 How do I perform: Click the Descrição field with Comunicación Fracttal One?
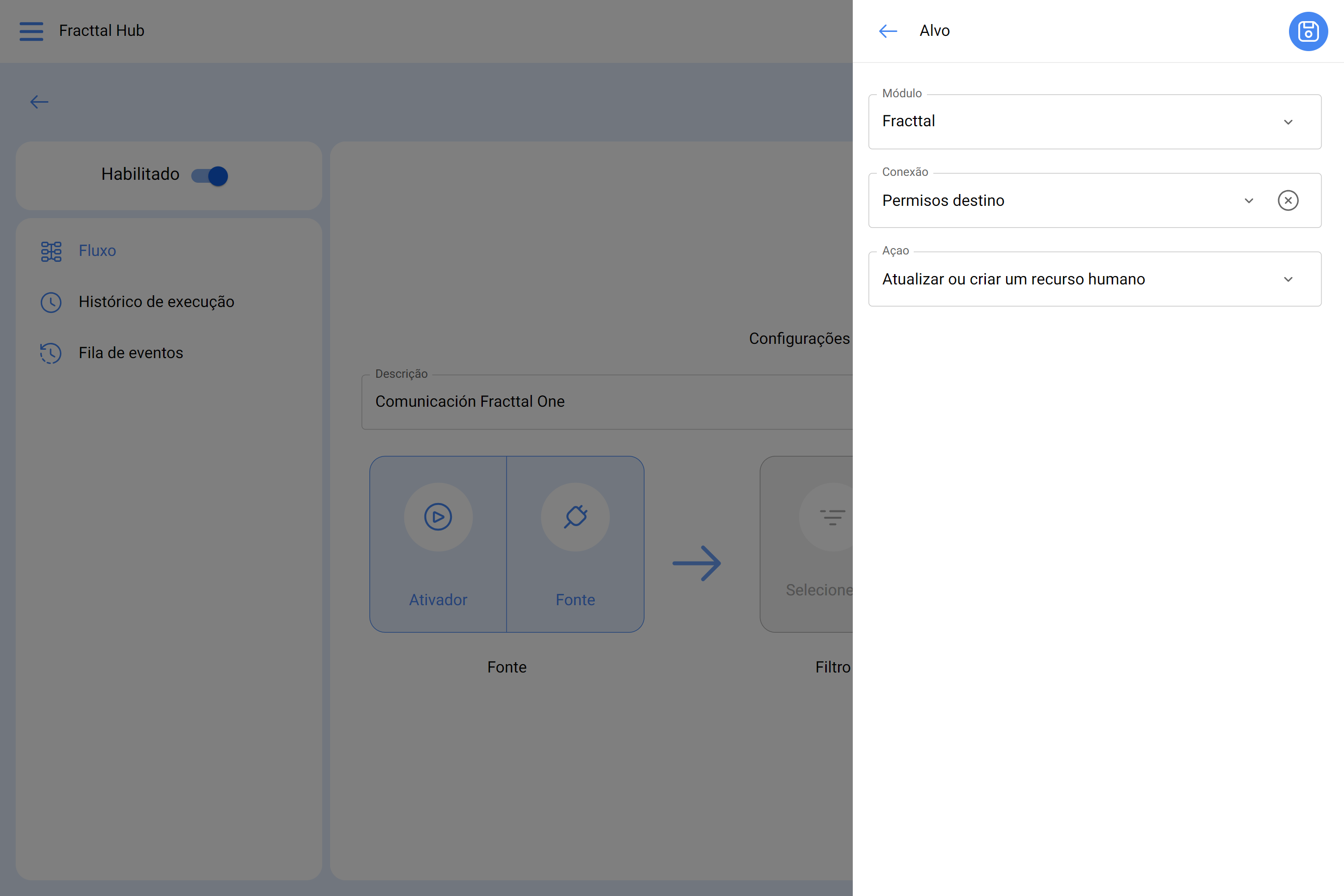pos(607,402)
